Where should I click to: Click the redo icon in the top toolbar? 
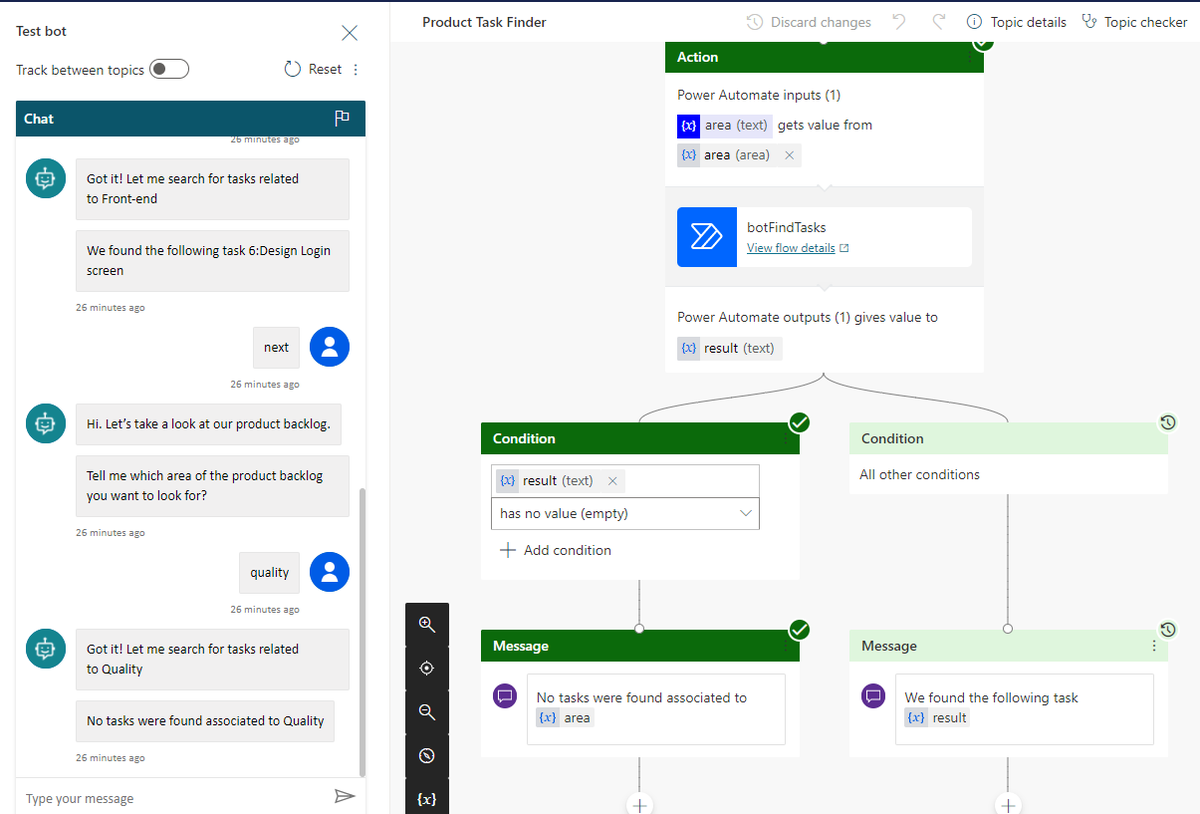pyautogui.click(x=938, y=21)
